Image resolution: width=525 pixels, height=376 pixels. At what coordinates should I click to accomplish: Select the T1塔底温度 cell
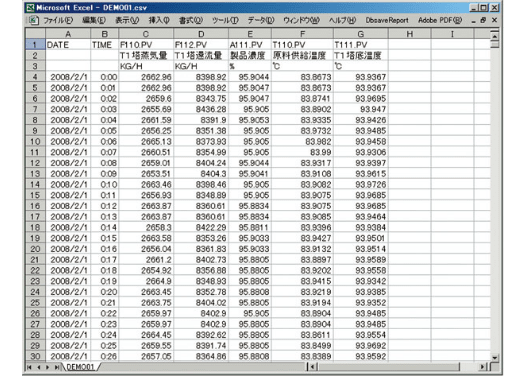coord(361,56)
